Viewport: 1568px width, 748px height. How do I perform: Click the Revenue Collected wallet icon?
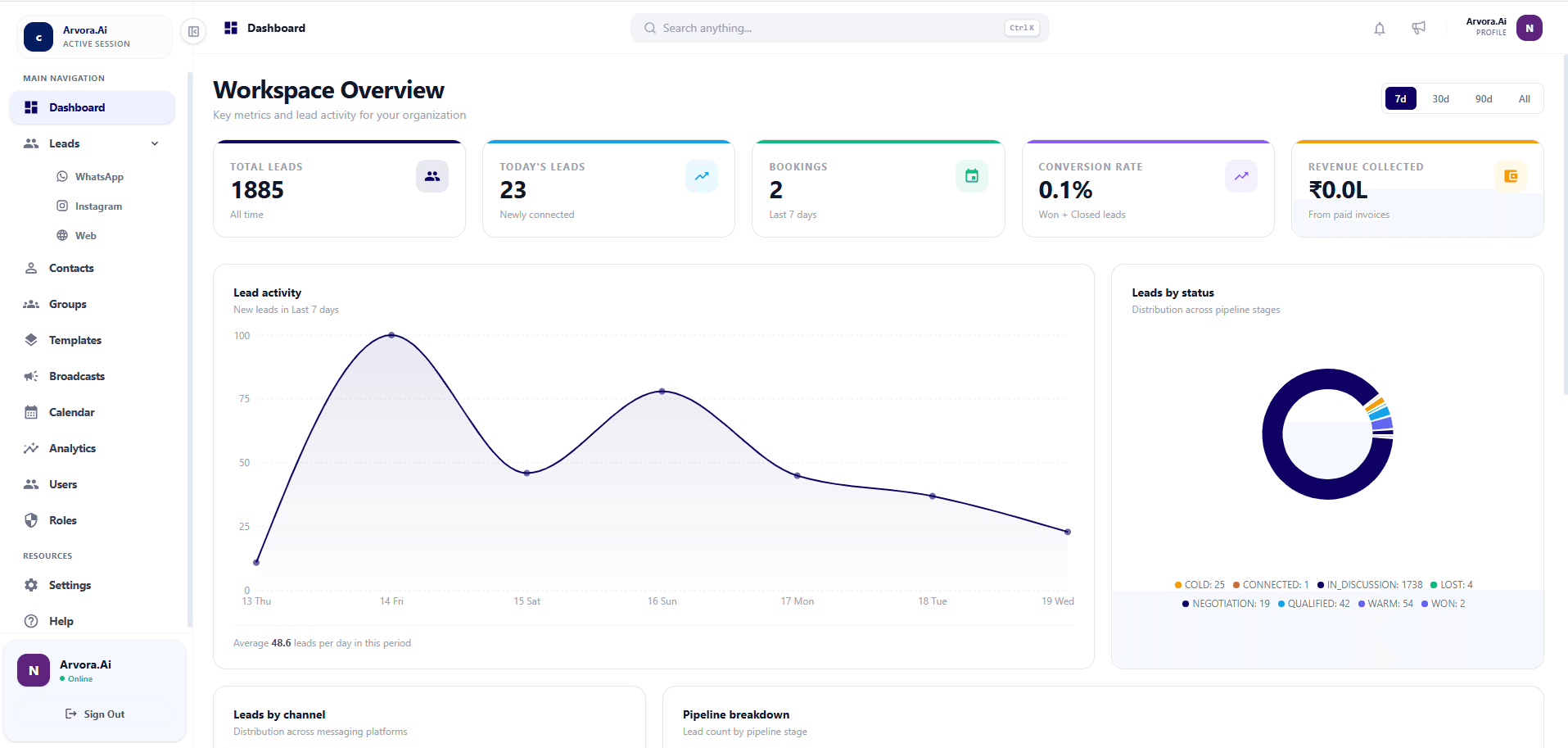point(1511,176)
